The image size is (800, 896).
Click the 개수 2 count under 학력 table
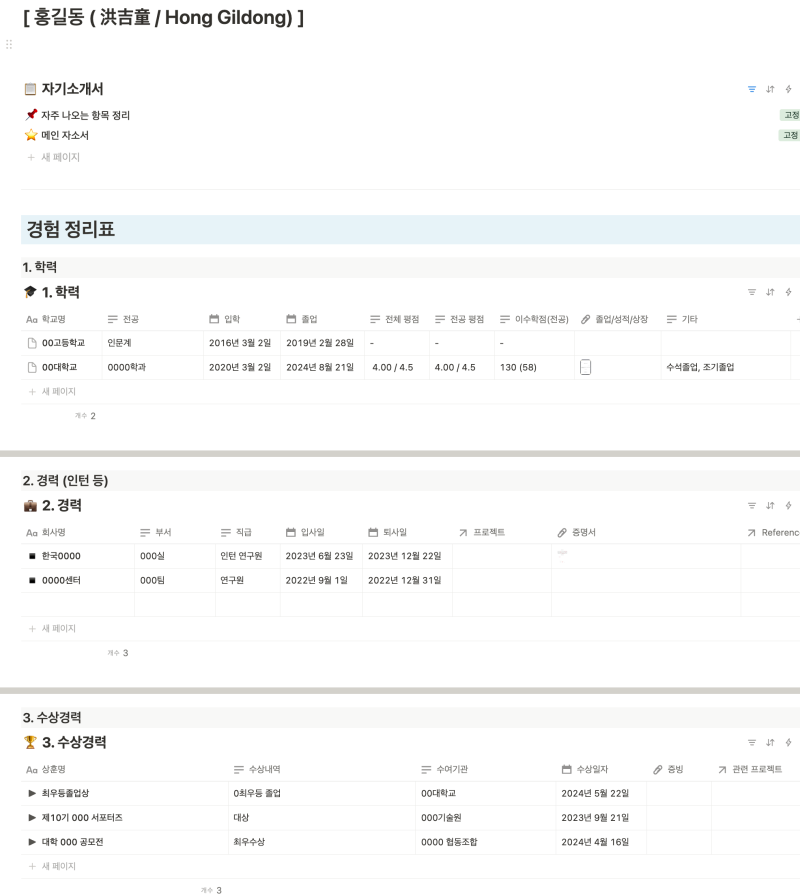coord(85,416)
